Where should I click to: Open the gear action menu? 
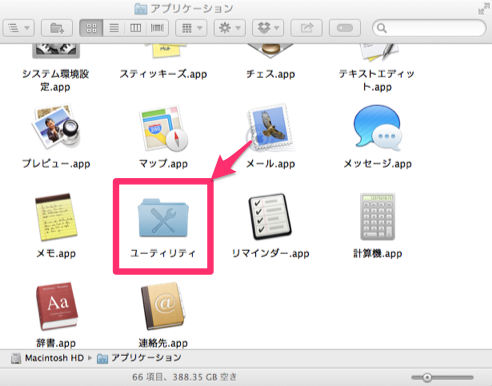tap(230, 28)
